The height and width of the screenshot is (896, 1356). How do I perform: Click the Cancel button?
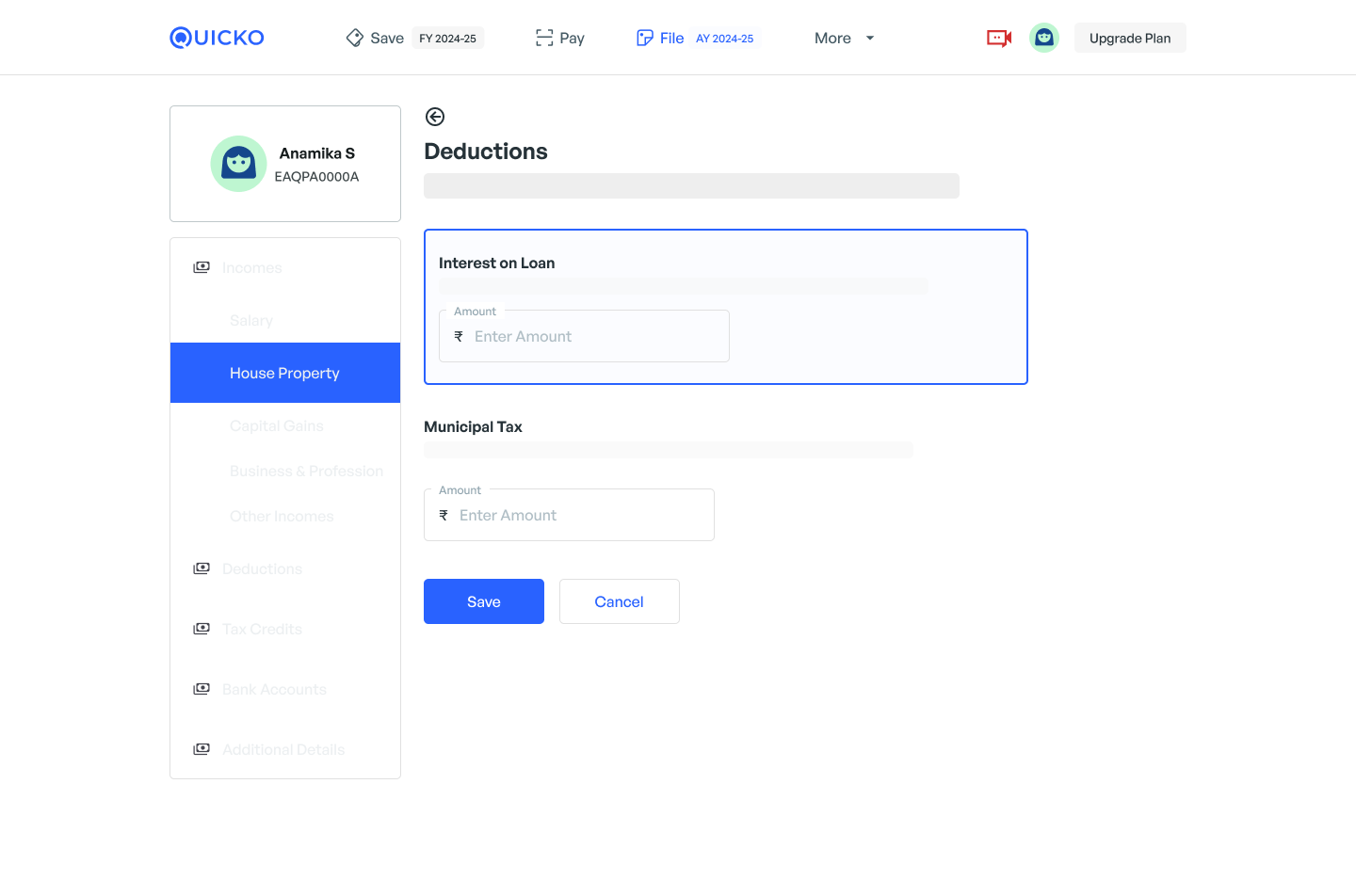click(619, 601)
